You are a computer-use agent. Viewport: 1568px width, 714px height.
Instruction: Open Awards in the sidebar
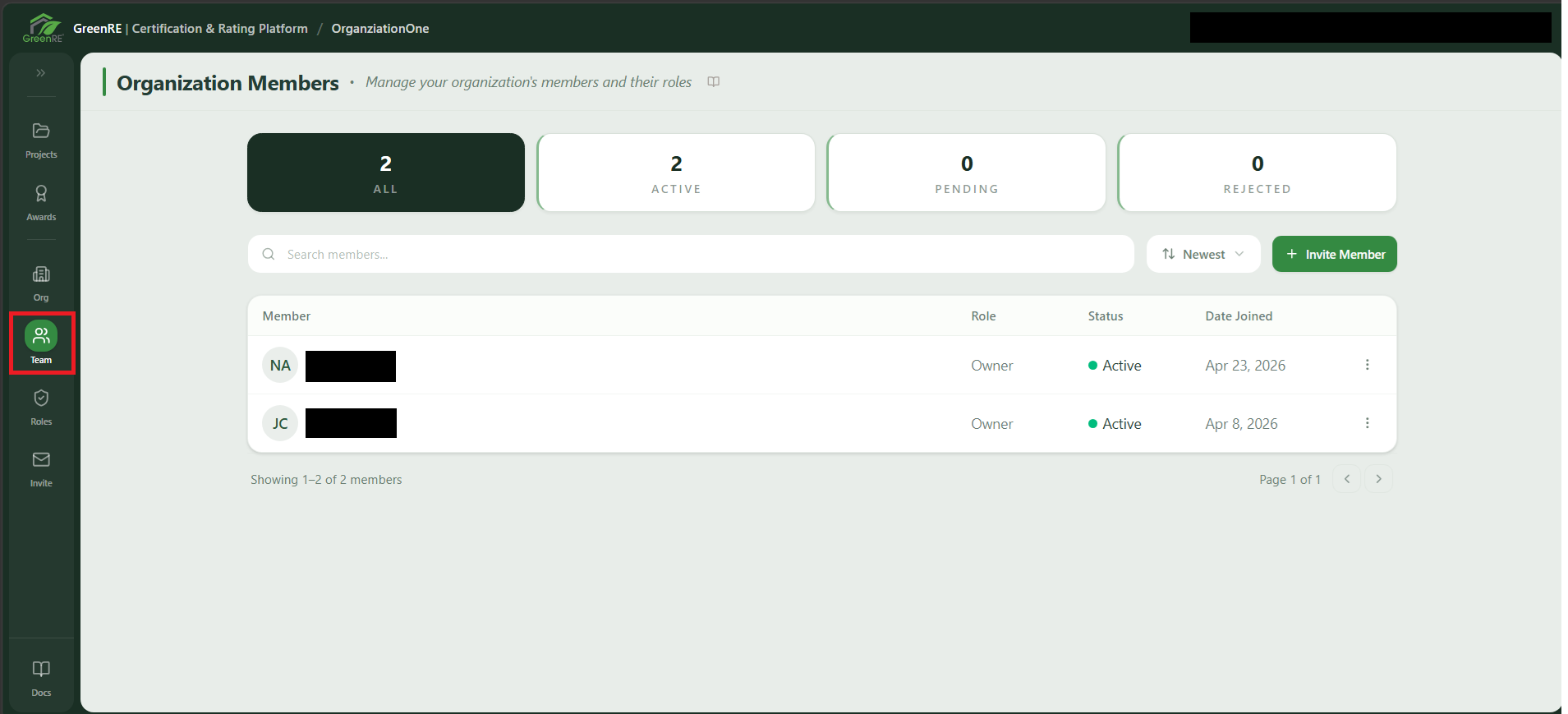coord(41,203)
